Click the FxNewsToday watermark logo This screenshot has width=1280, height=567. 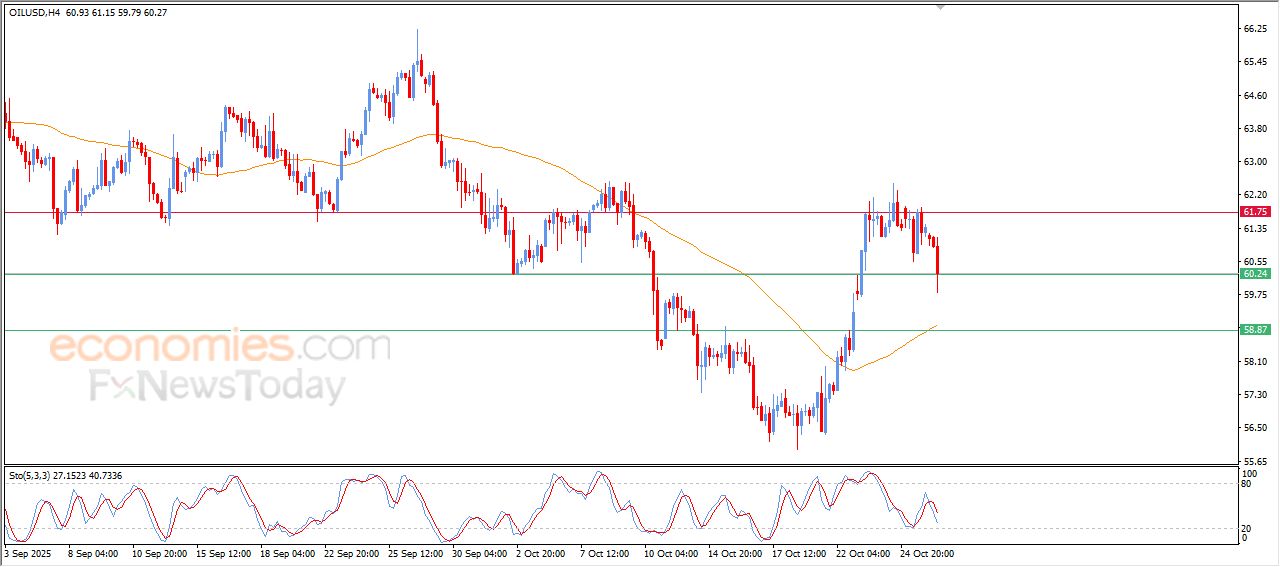[x=218, y=386]
